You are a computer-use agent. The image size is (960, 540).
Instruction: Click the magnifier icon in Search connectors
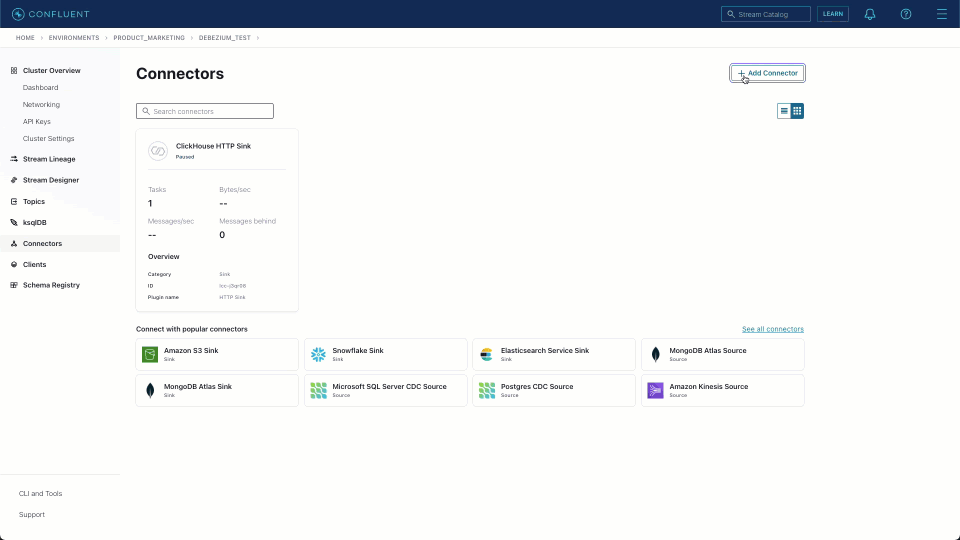[x=146, y=111]
